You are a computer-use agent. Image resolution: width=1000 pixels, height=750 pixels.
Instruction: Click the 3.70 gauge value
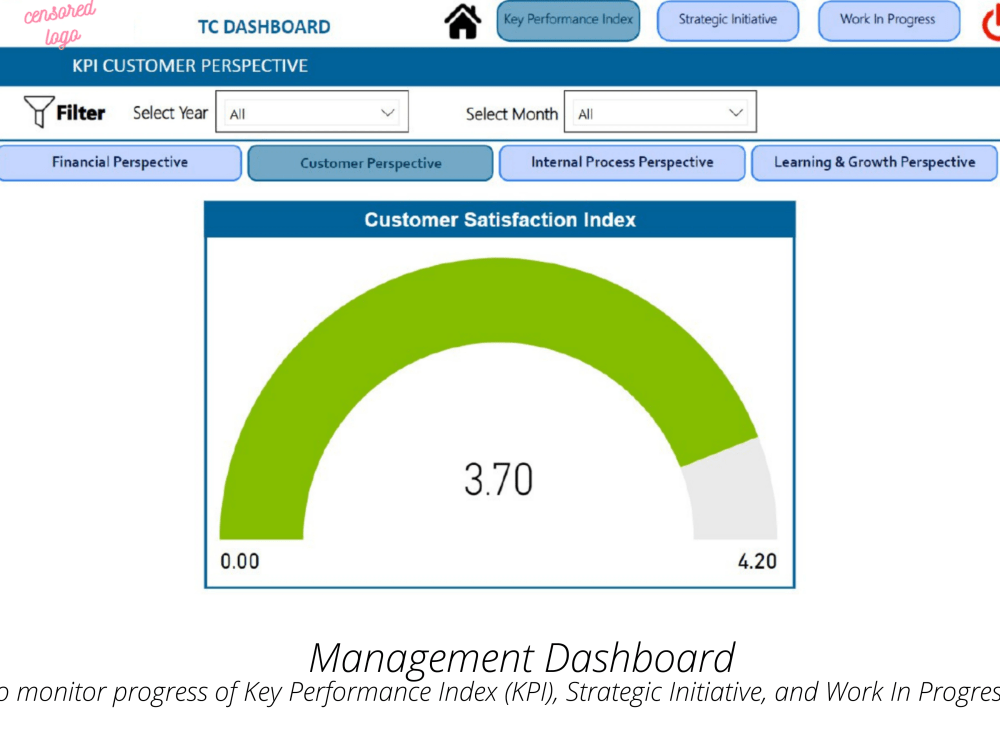coord(498,480)
